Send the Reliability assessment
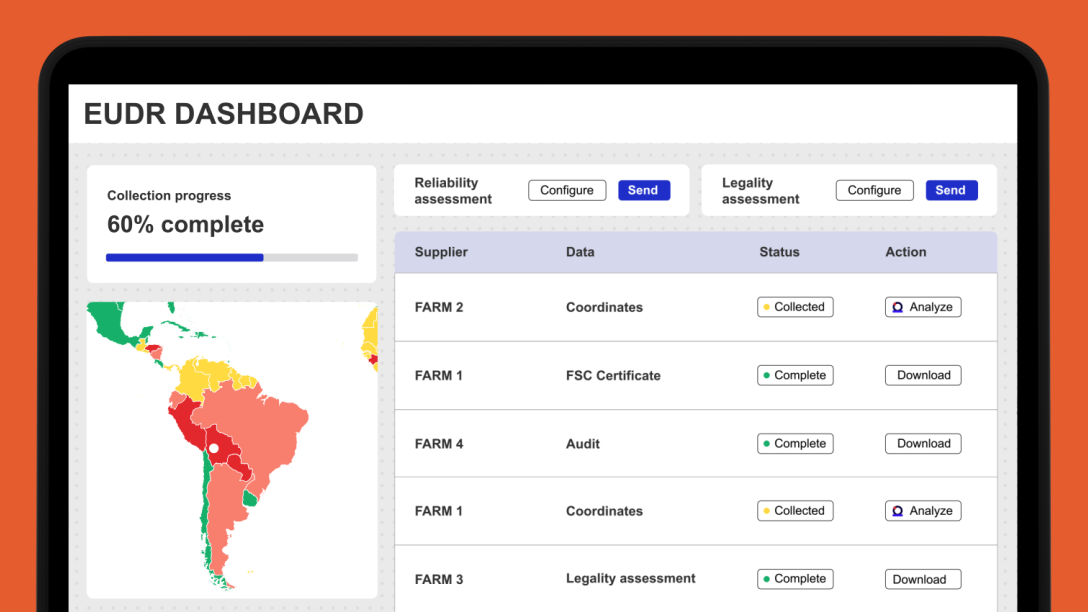Viewport: 1088px width, 612px height. click(x=644, y=190)
